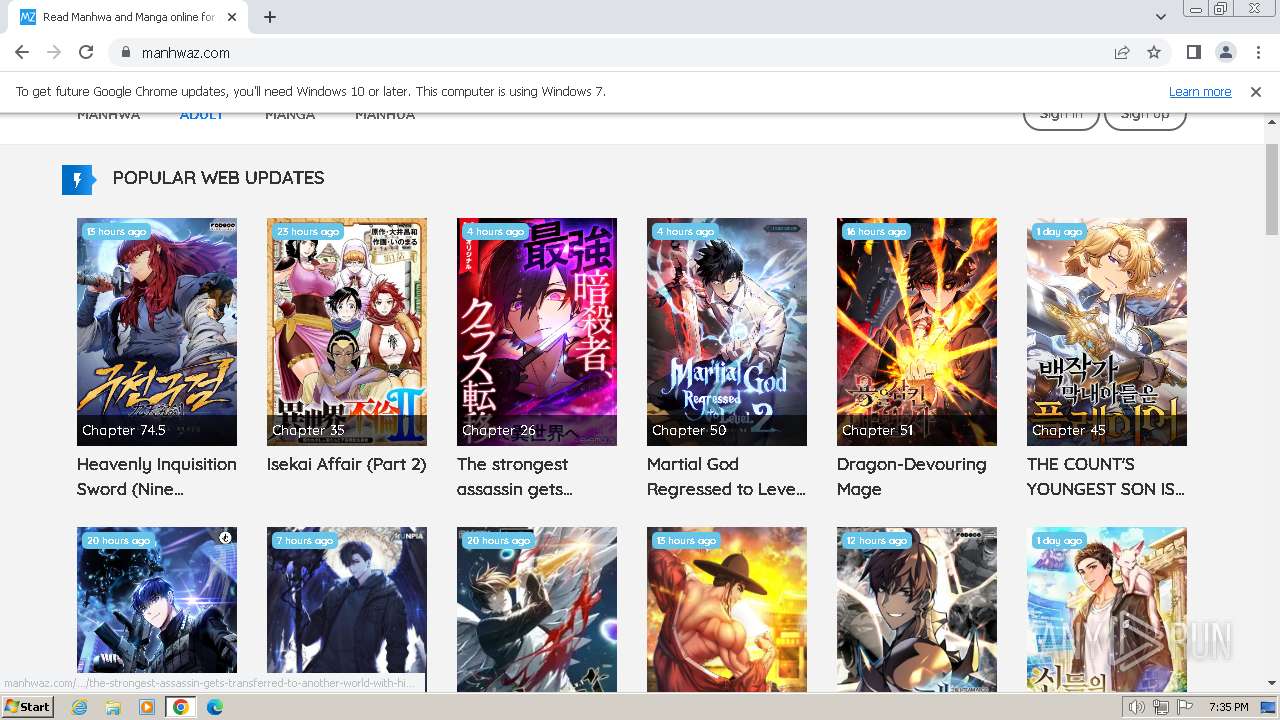Click the Sign in button

(1061, 118)
